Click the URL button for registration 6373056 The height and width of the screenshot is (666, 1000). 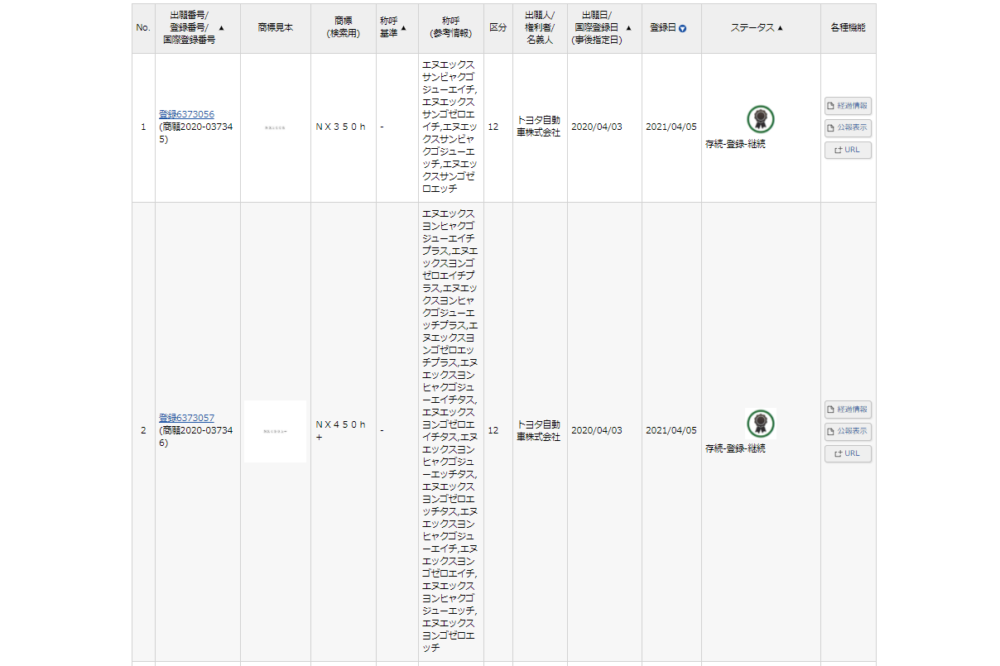pos(848,150)
